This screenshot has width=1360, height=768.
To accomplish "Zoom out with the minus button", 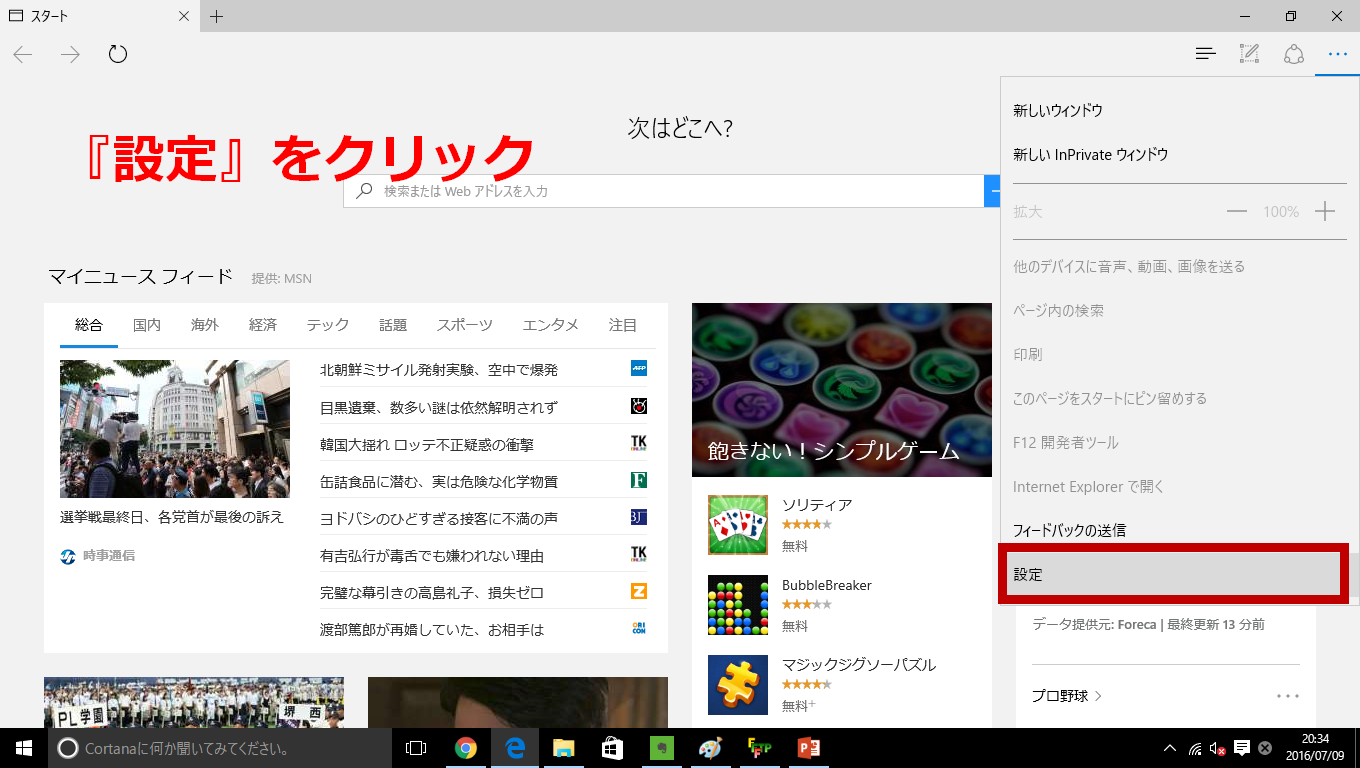I will click(1237, 211).
